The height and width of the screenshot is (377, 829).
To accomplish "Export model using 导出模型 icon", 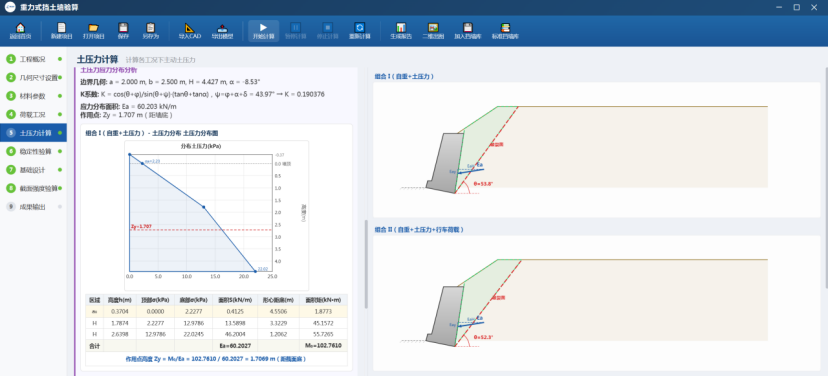I will click(x=223, y=31).
